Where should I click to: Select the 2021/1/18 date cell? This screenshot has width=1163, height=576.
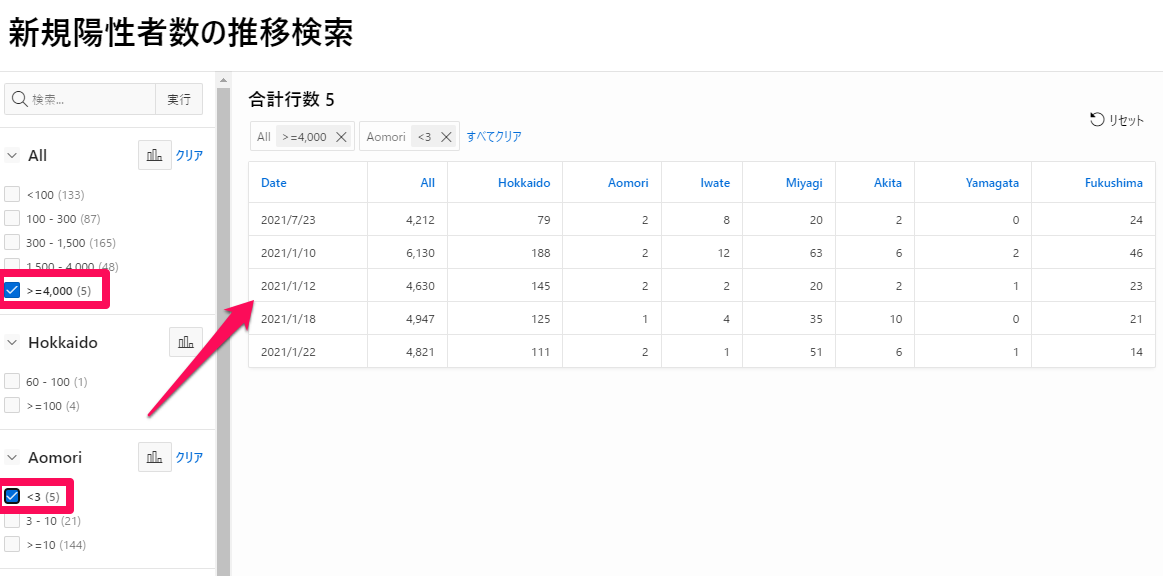point(308,318)
